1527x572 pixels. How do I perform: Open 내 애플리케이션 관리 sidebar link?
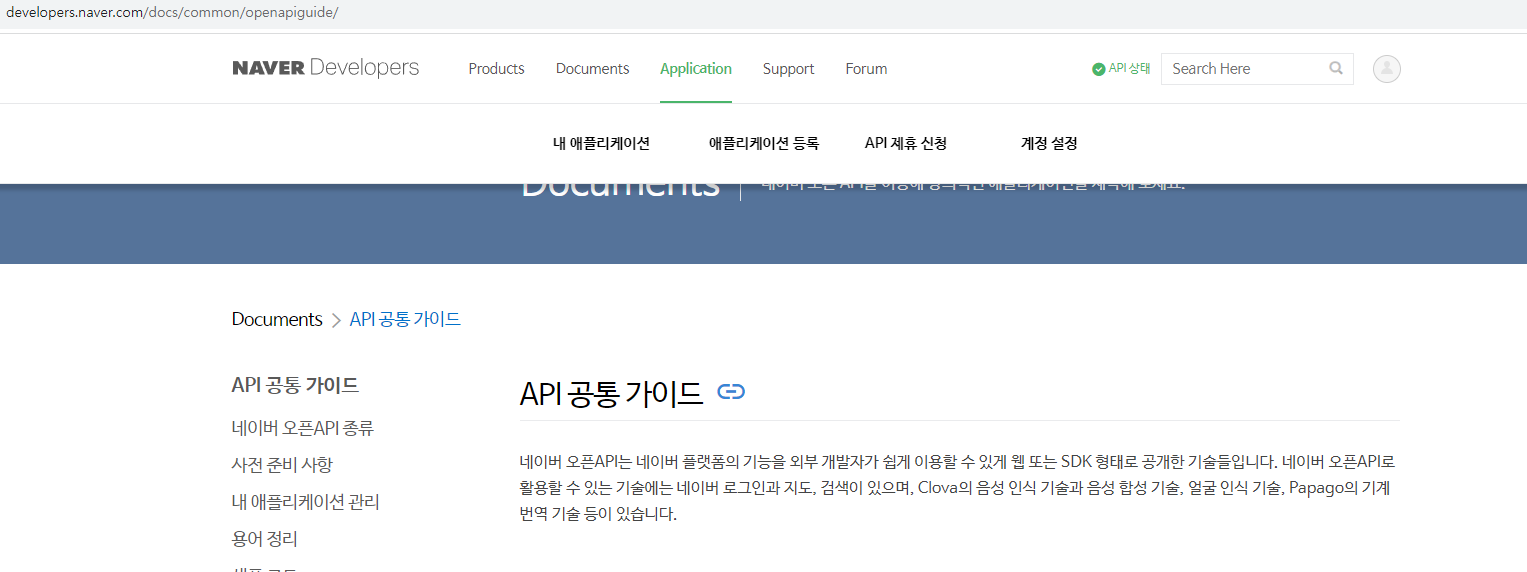coord(305,502)
